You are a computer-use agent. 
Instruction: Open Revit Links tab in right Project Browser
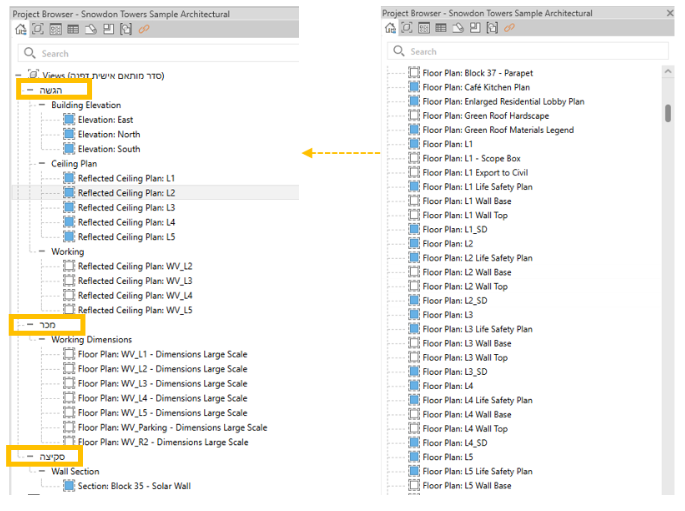point(509,28)
